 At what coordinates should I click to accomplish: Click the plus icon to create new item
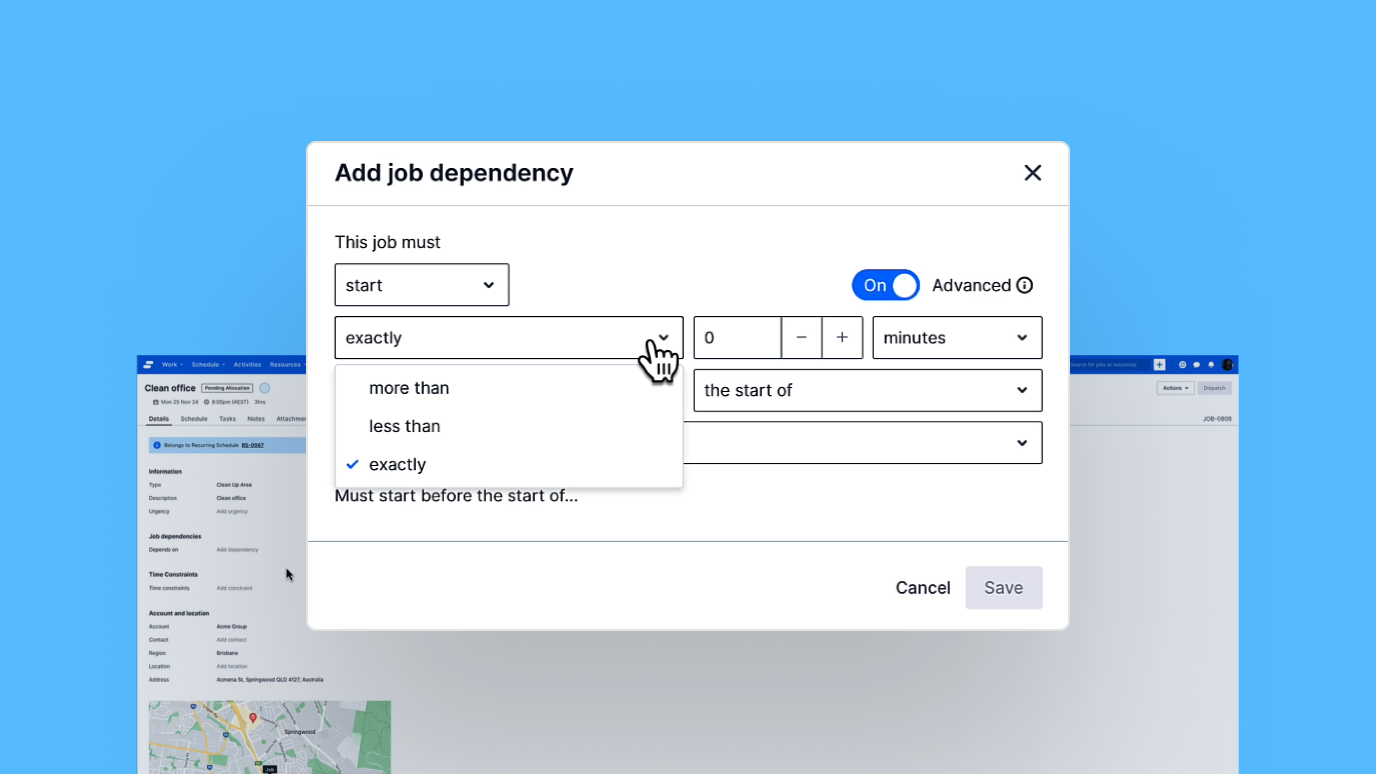(x=1159, y=364)
